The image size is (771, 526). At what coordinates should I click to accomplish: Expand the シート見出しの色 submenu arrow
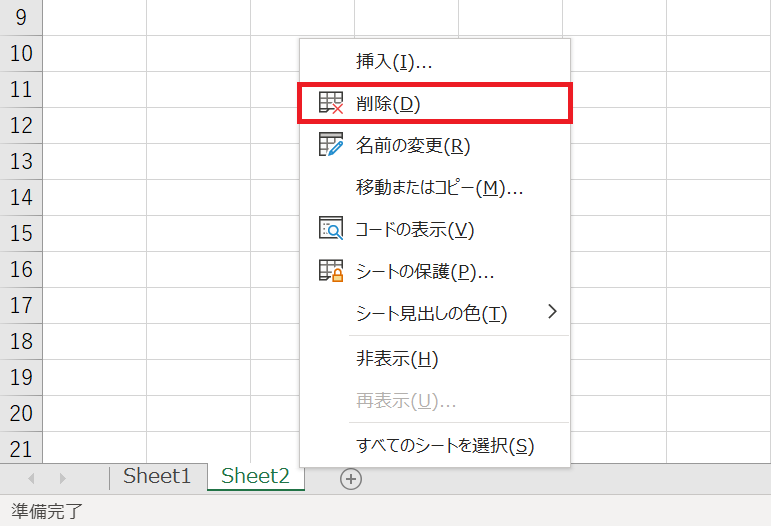(552, 312)
